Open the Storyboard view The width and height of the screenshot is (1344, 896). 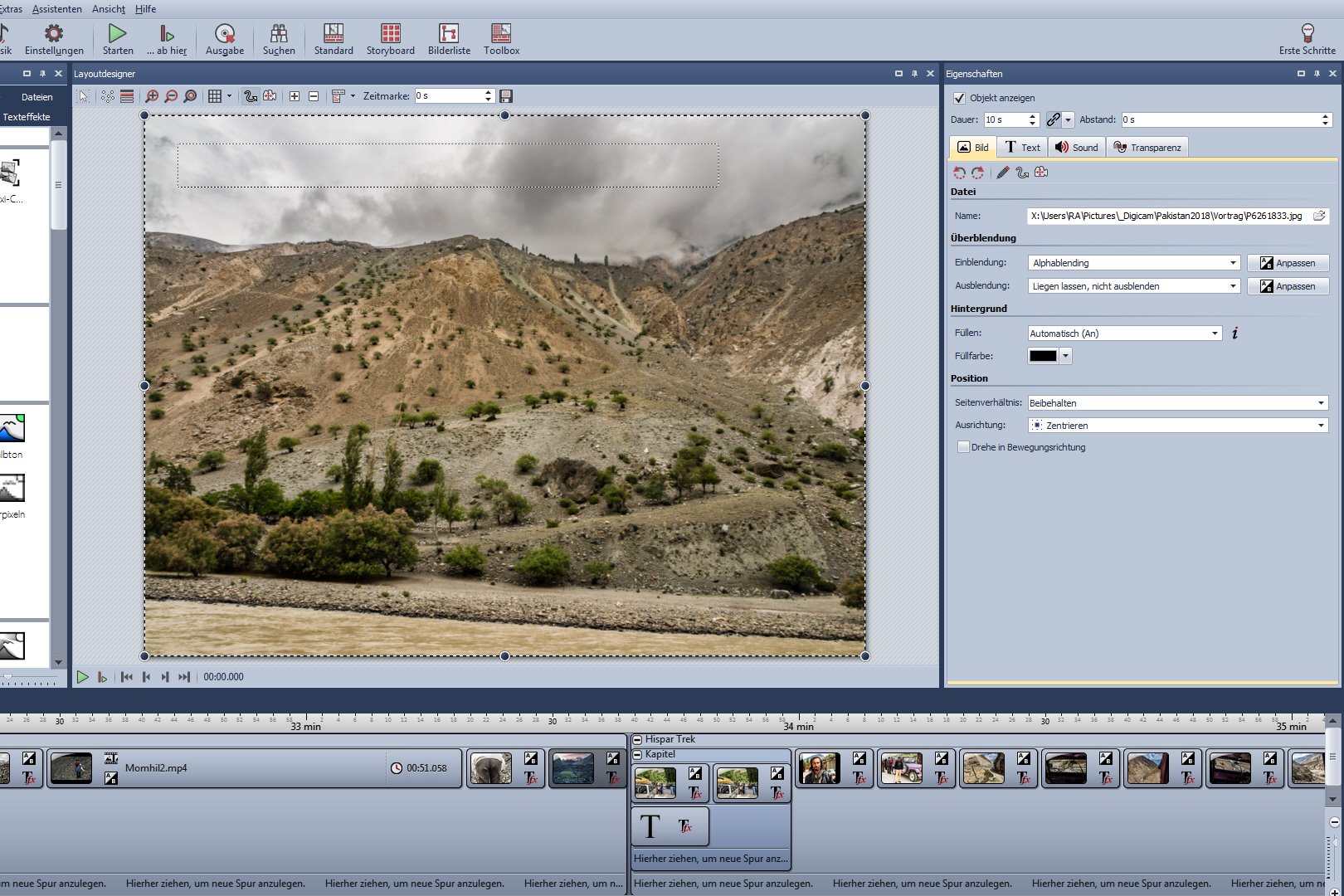click(x=390, y=40)
